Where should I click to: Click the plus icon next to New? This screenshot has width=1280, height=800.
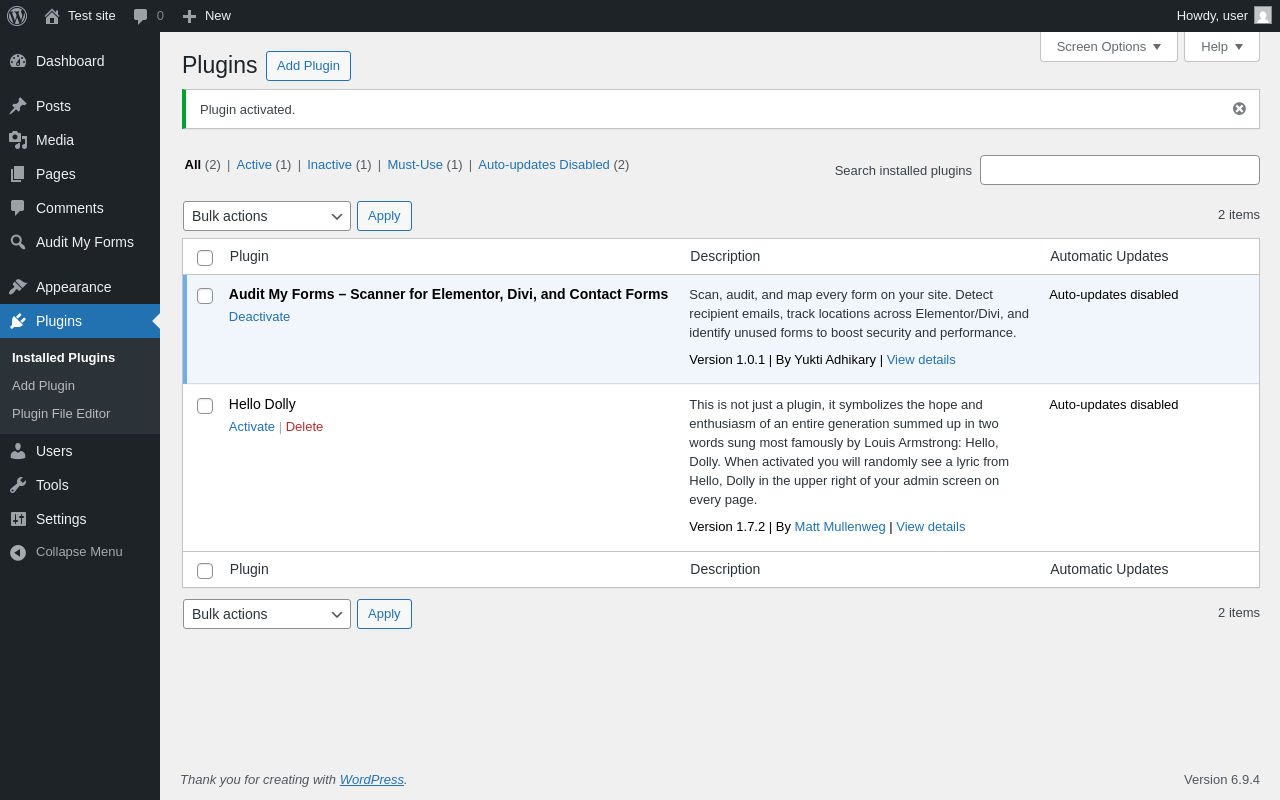pyautogui.click(x=189, y=16)
